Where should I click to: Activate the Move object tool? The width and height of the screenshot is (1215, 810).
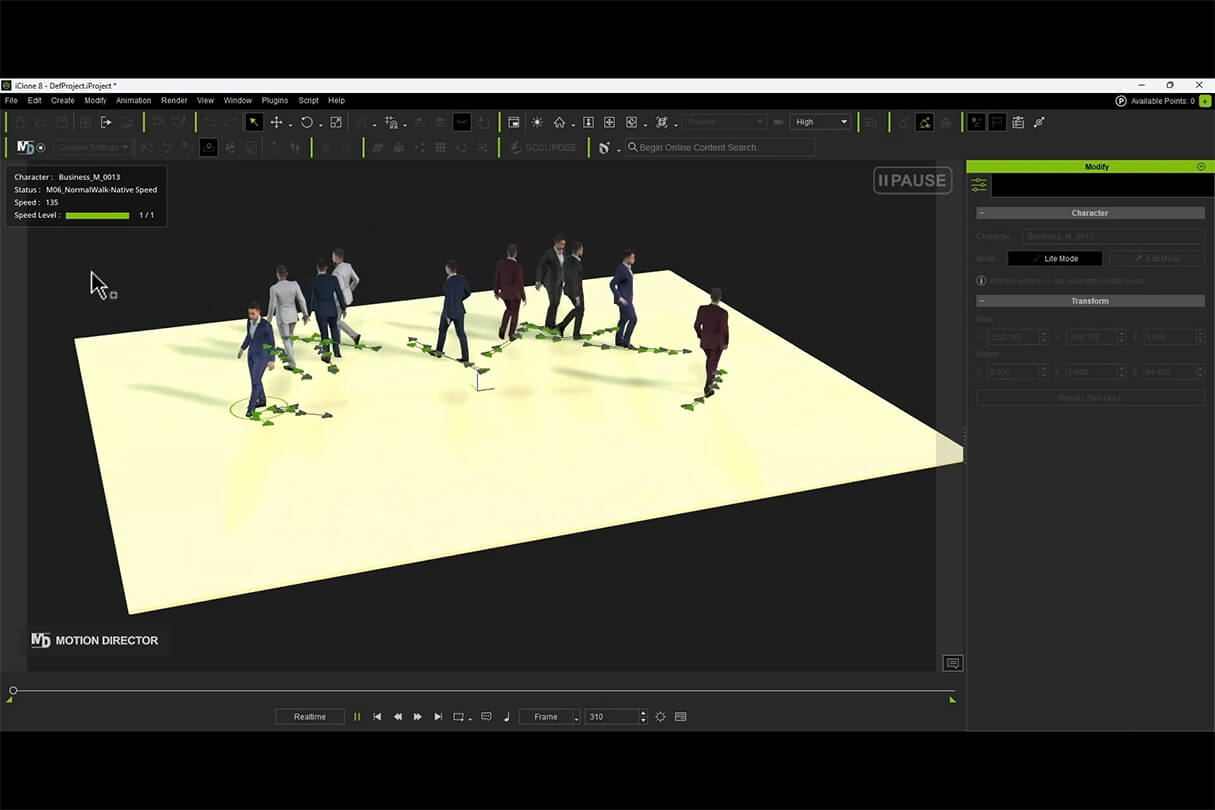[277, 122]
